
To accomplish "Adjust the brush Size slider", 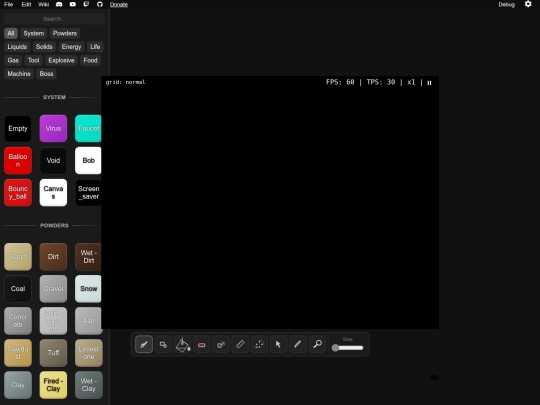I will (x=347, y=348).
